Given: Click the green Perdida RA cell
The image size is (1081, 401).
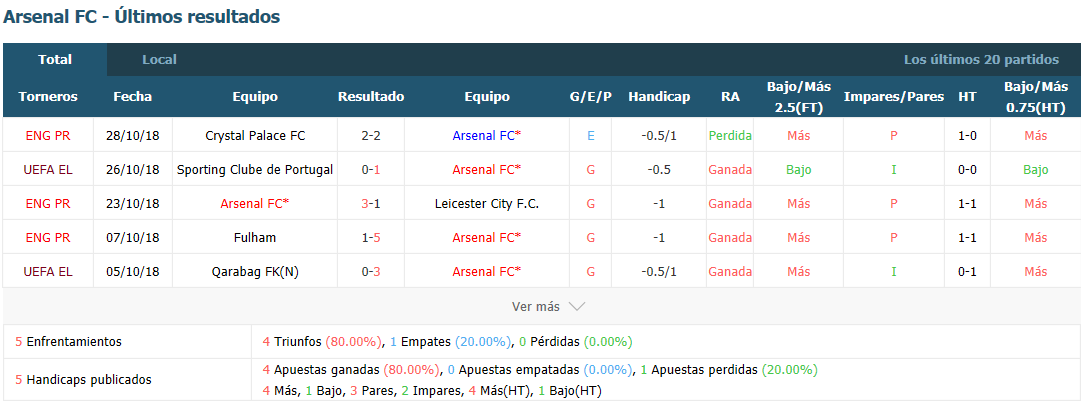Looking at the screenshot, I should (730, 136).
